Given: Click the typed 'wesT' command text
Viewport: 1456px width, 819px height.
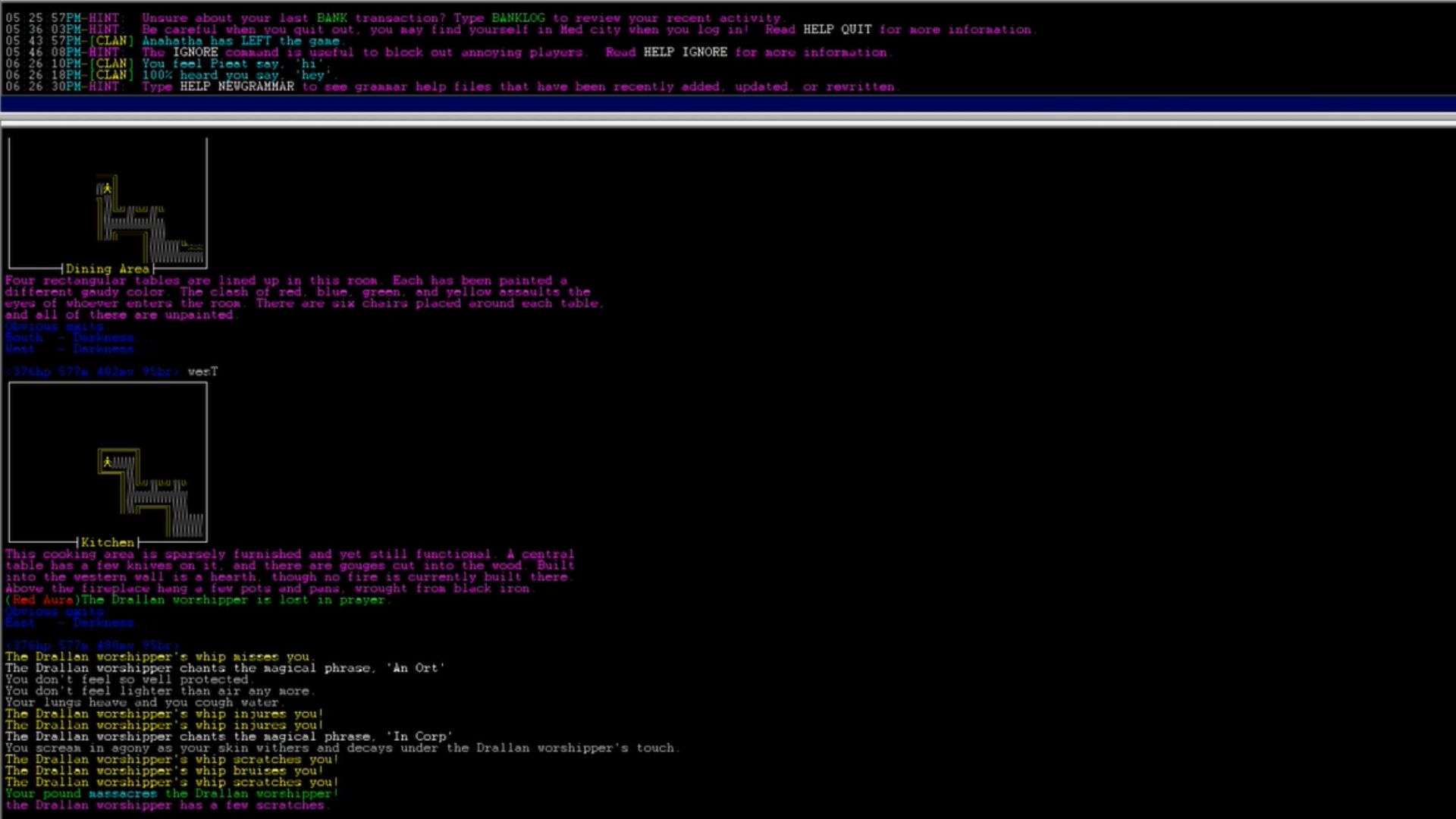Looking at the screenshot, I should (x=202, y=372).
